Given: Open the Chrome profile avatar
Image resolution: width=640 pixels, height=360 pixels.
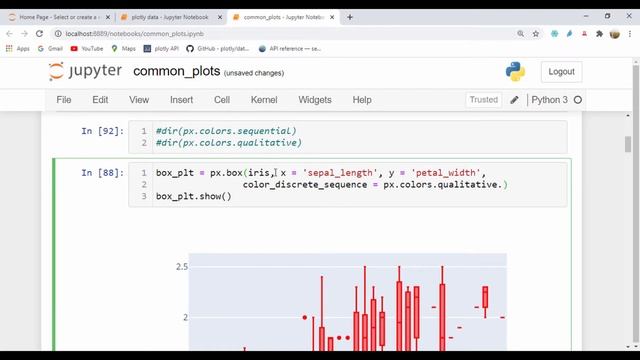Looking at the screenshot, I should point(615,34).
